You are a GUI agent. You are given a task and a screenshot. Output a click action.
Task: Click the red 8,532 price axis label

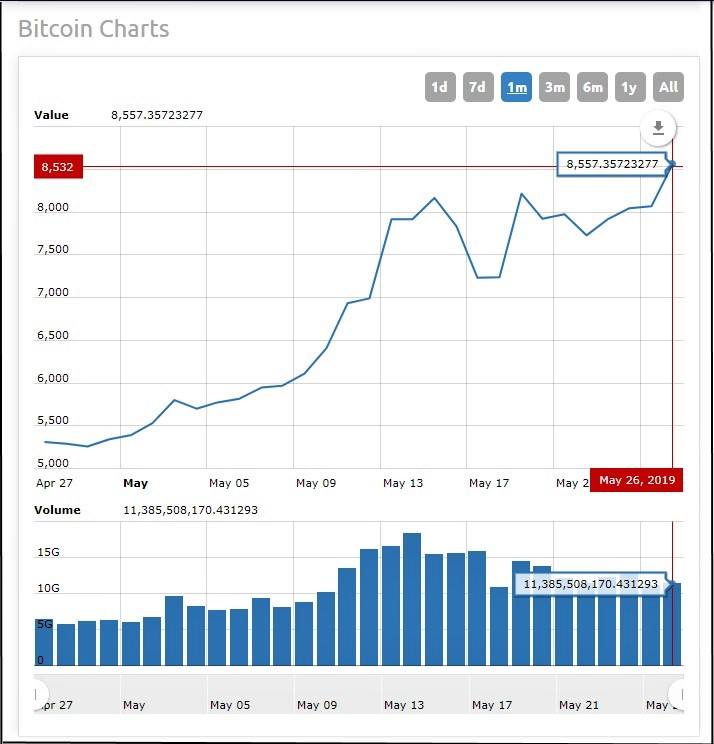[x=58, y=166]
